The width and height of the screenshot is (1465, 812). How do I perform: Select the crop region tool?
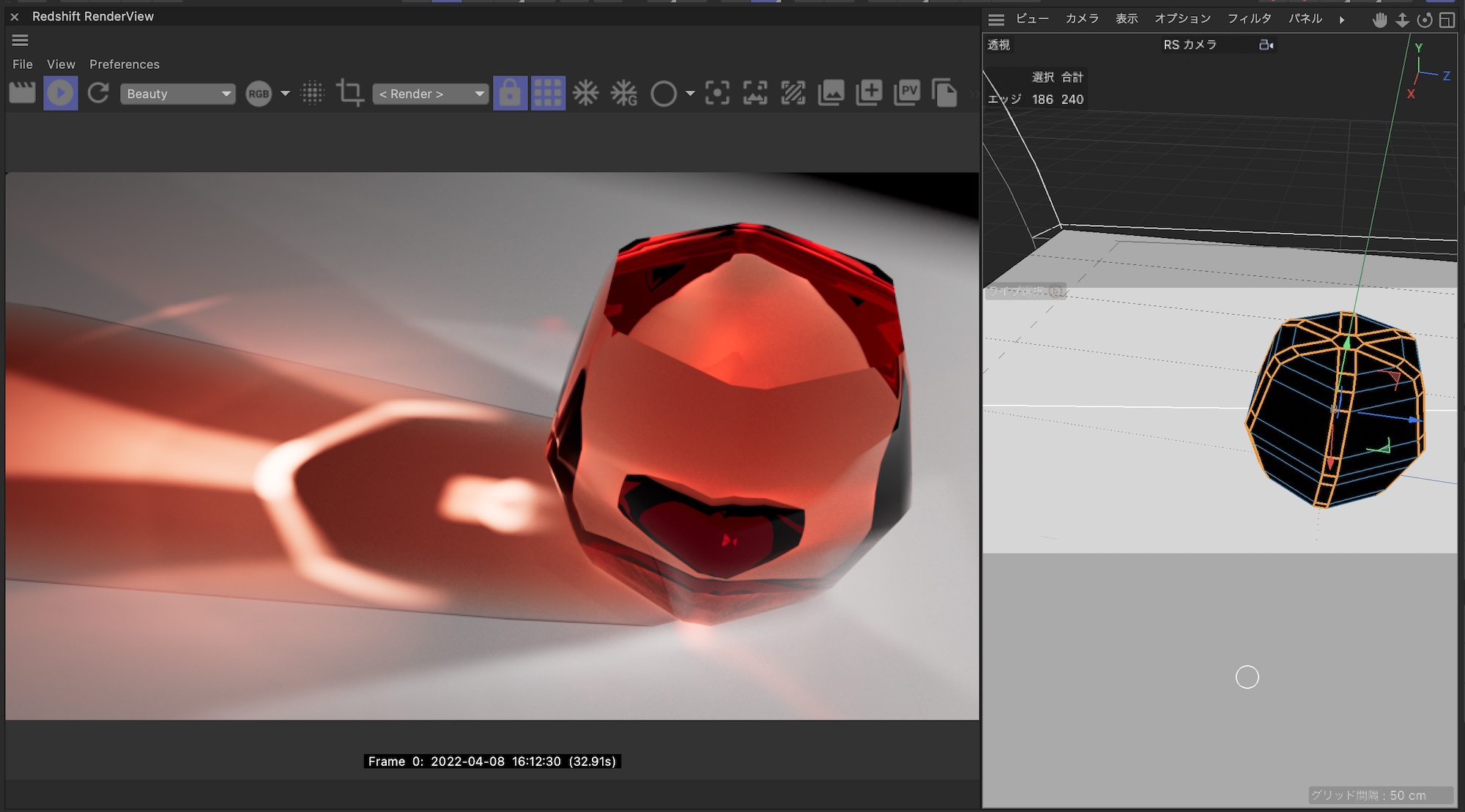pos(350,93)
